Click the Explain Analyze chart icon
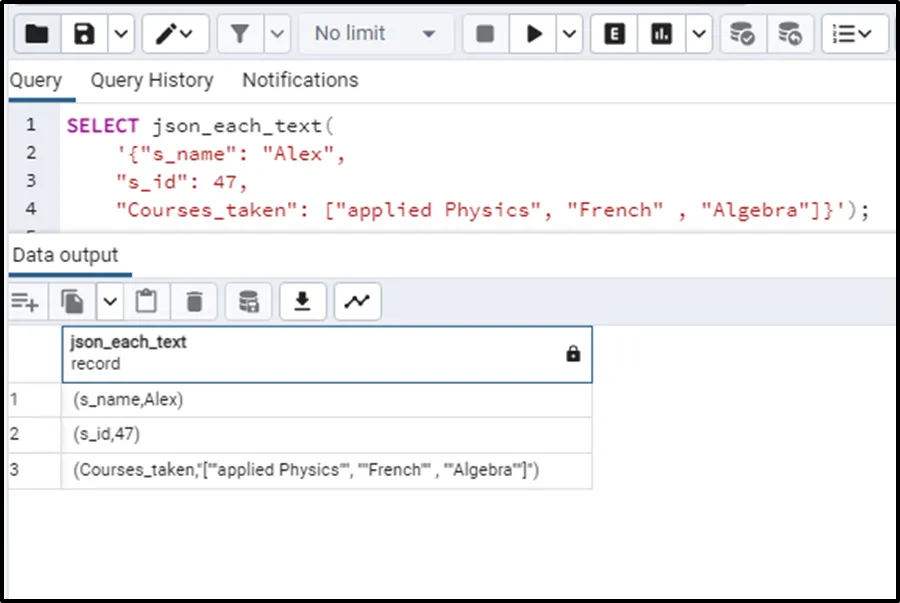900x603 pixels. pos(661,34)
